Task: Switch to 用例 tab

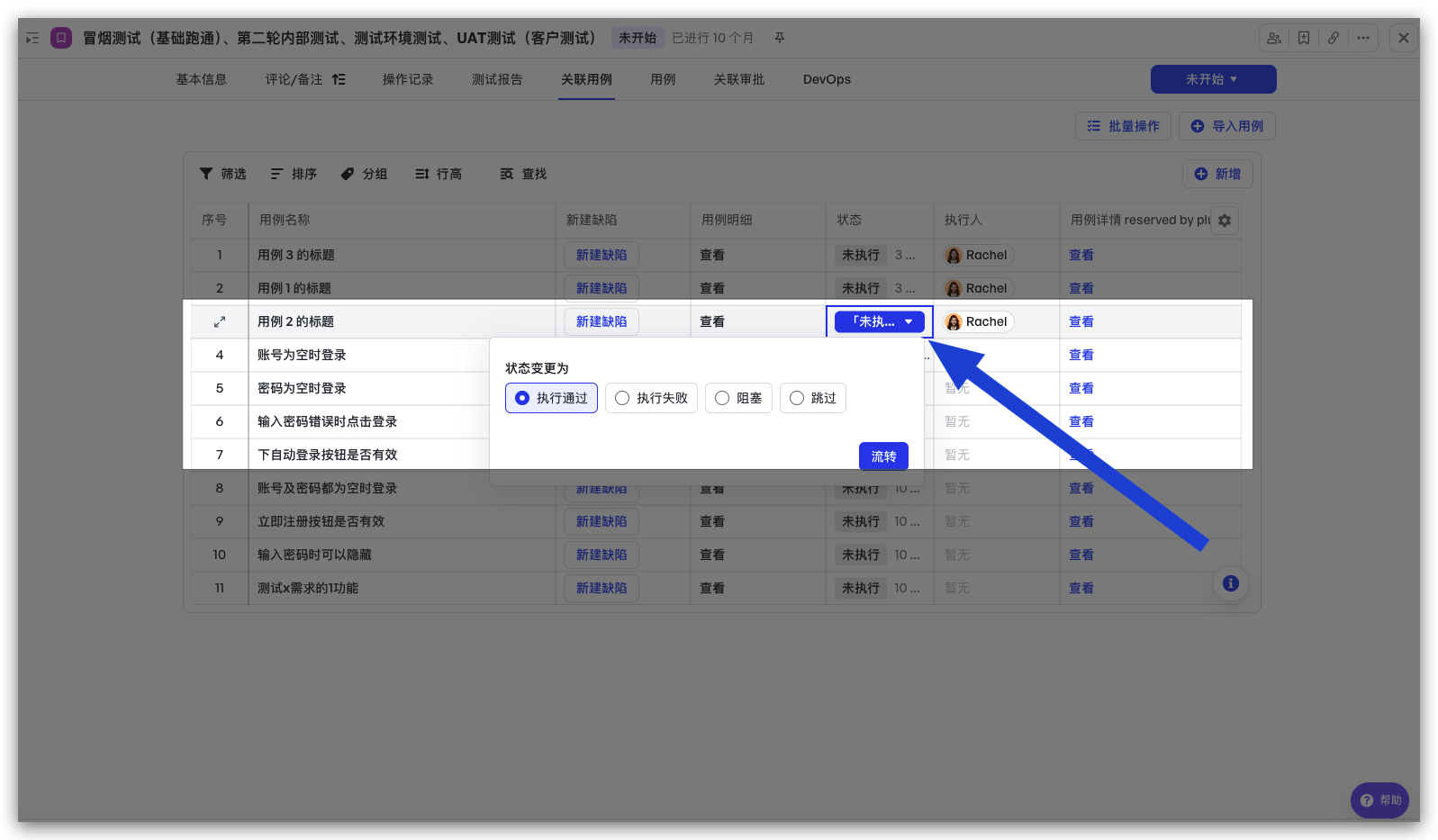Action: [x=663, y=79]
